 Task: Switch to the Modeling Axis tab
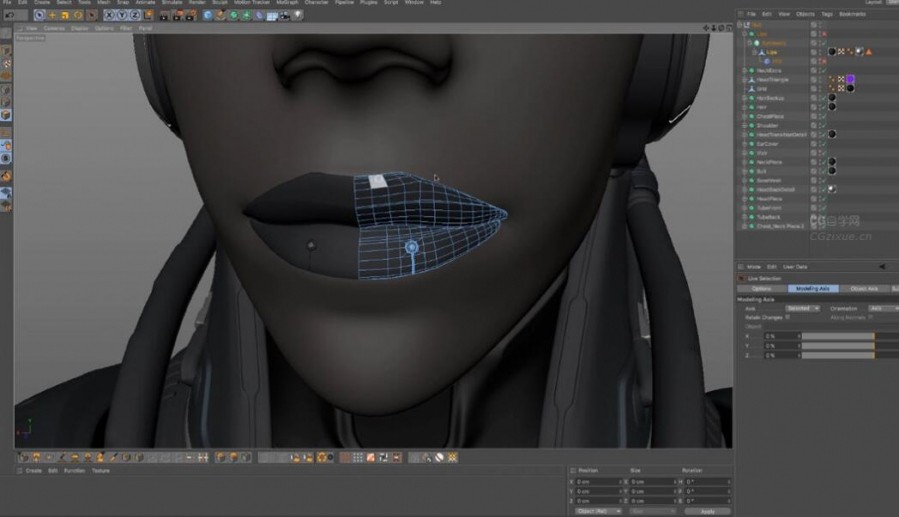click(x=813, y=288)
